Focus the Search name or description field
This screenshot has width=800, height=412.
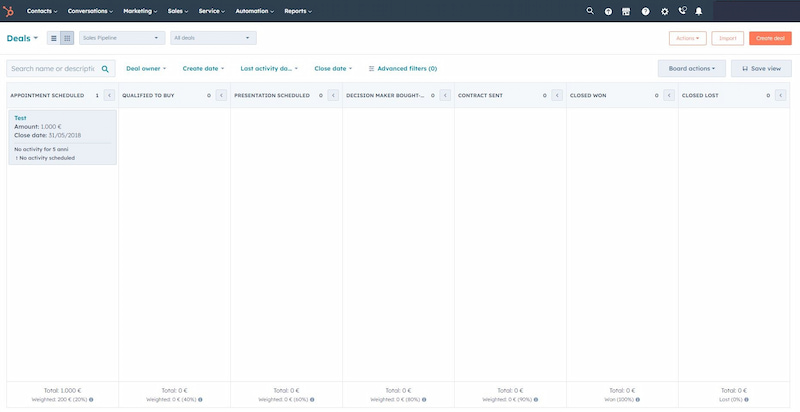click(x=52, y=69)
